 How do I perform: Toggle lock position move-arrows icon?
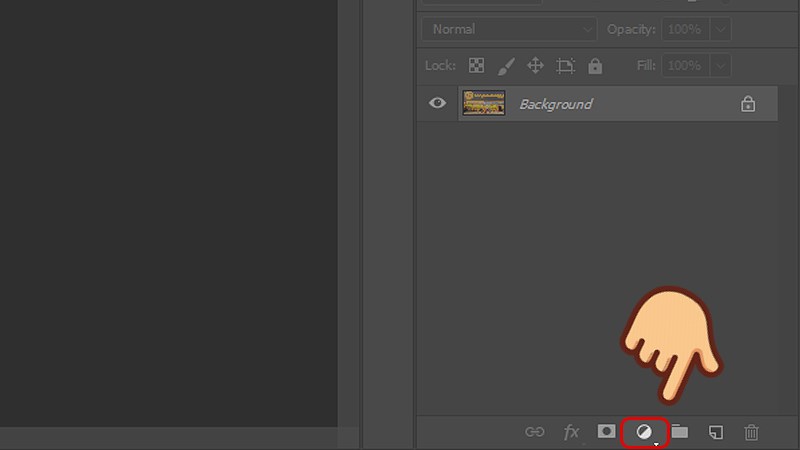pyautogui.click(x=535, y=66)
